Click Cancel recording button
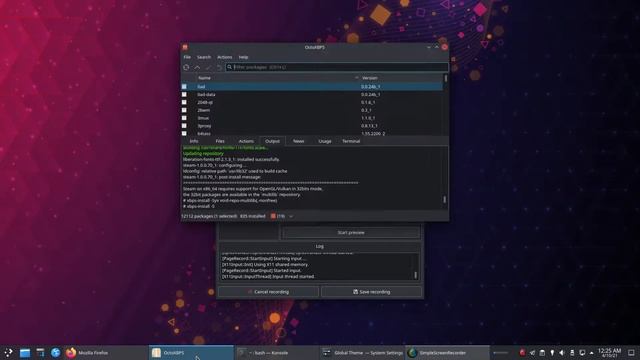This screenshot has height=360, width=640. click(x=269, y=292)
